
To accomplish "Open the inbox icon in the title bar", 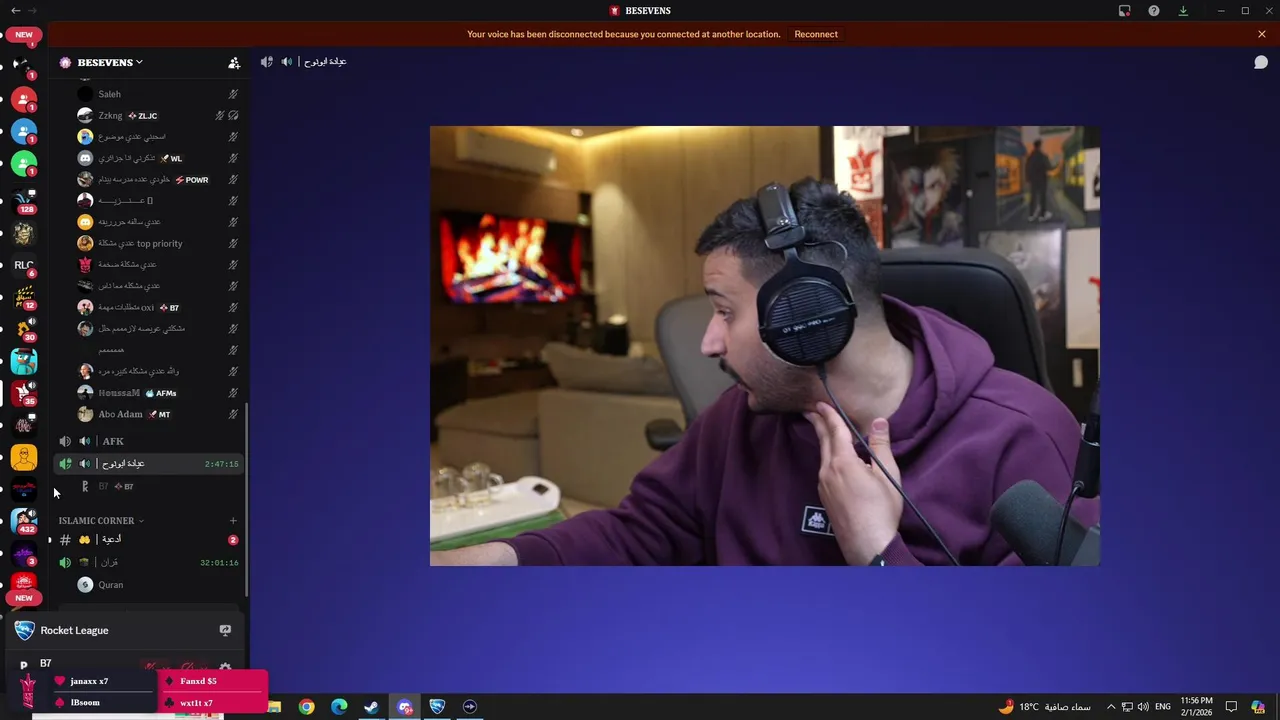I will tap(1125, 11).
